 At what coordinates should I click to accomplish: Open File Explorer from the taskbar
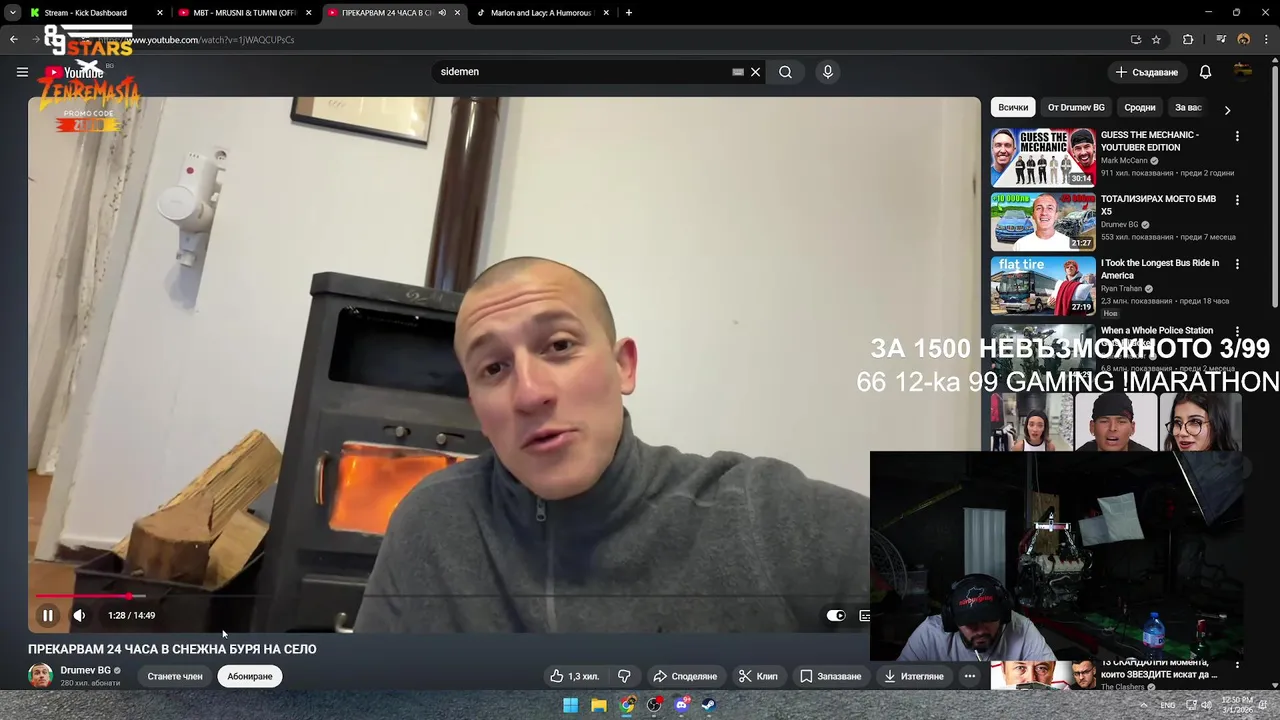pos(598,705)
